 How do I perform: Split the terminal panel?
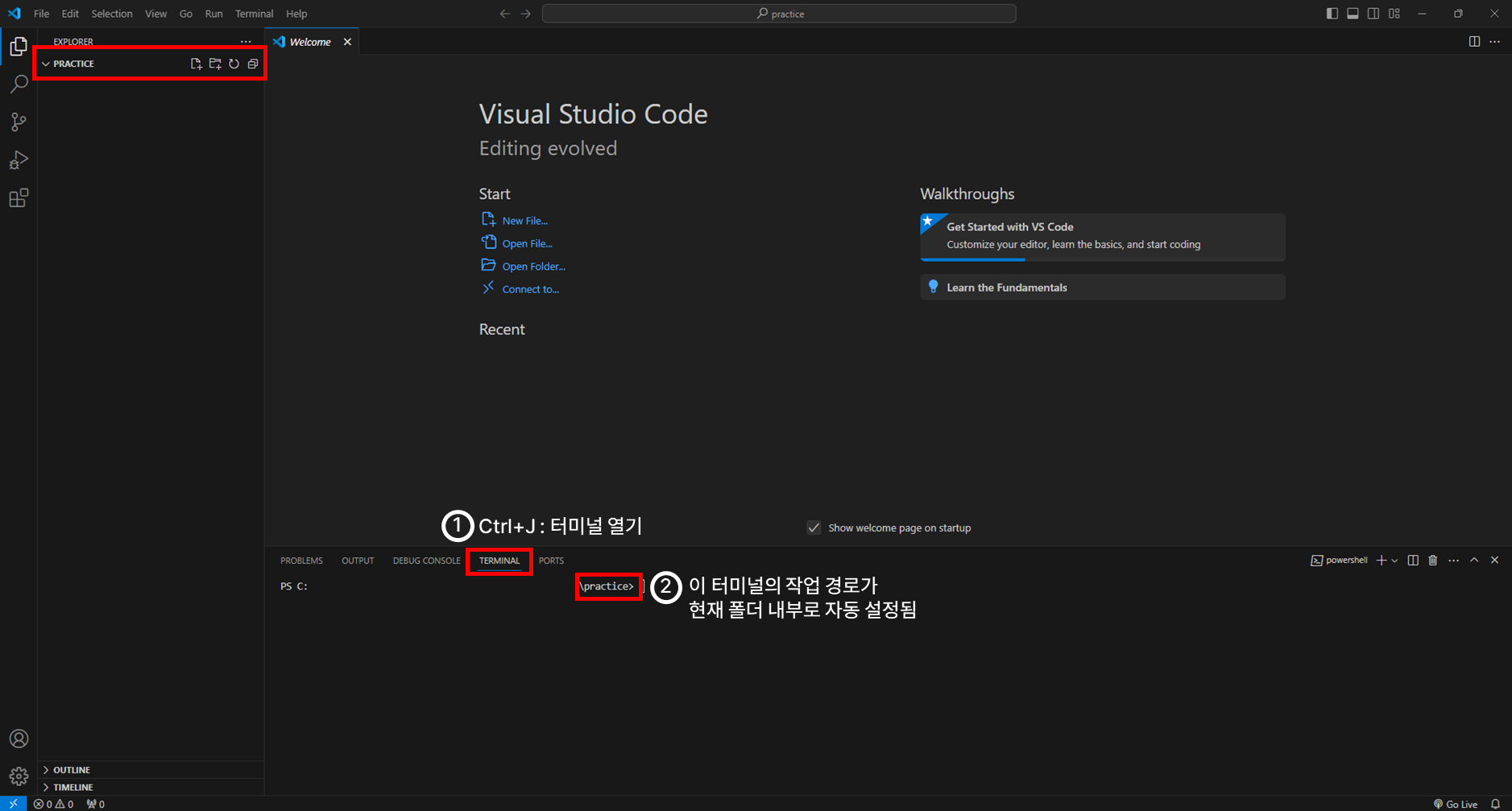click(x=1413, y=561)
